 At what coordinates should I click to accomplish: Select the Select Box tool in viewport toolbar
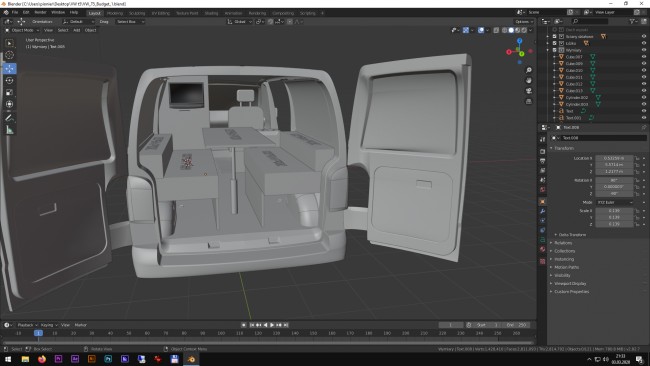point(10,43)
